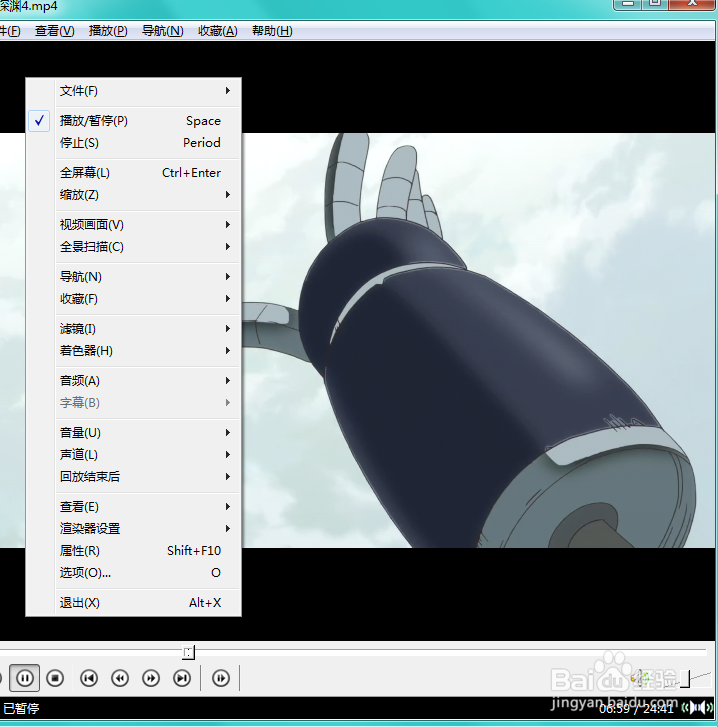
Task: Open the 播放(P) menu in the menu bar
Action: point(108,31)
